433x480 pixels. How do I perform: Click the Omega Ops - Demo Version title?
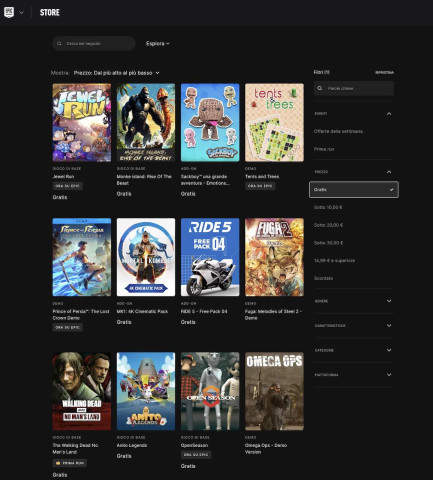(266, 449)
